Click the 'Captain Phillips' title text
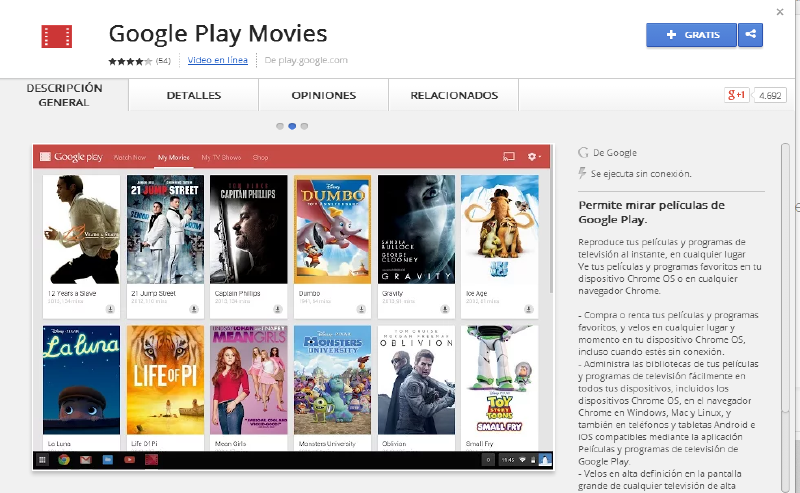The height and width of the screenshot is (493, 800). tap(238, 293)
